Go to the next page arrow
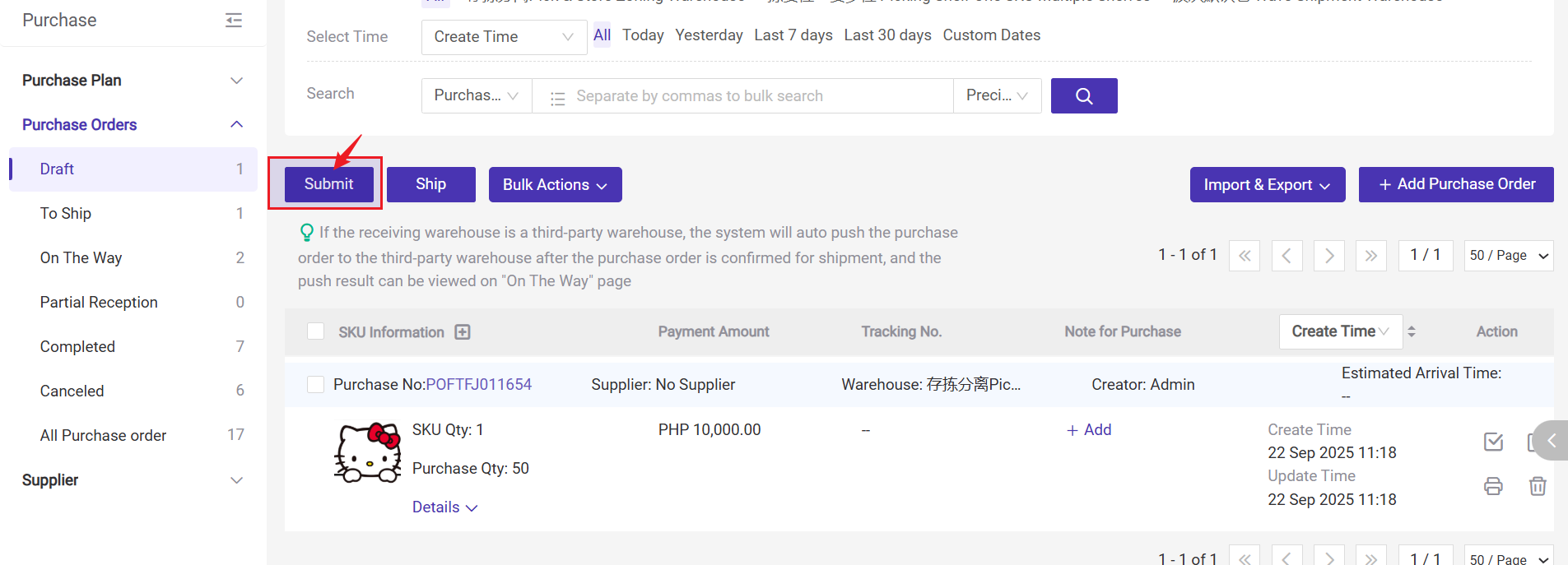The height and width of the screenshot is (565, 1568). (x=1329, y=256)
